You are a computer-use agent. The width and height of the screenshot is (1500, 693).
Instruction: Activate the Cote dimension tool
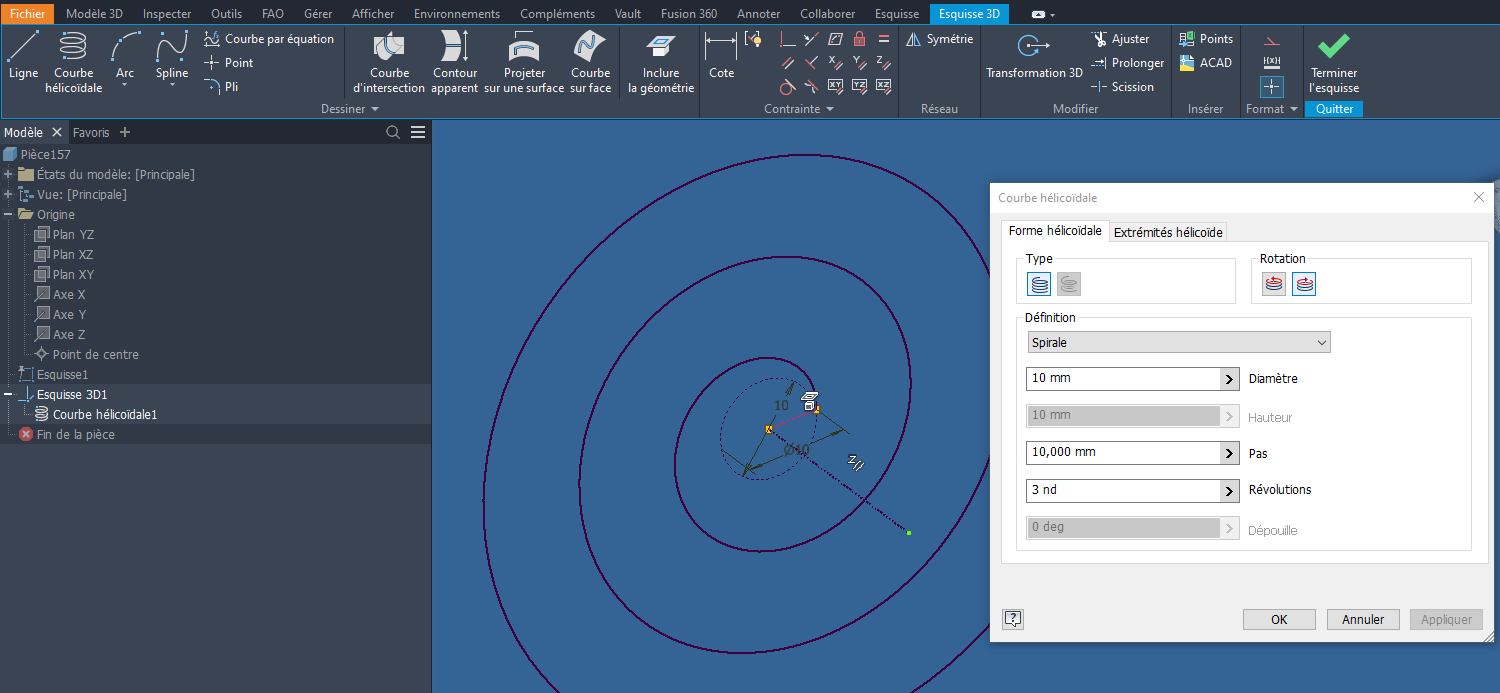721,56
